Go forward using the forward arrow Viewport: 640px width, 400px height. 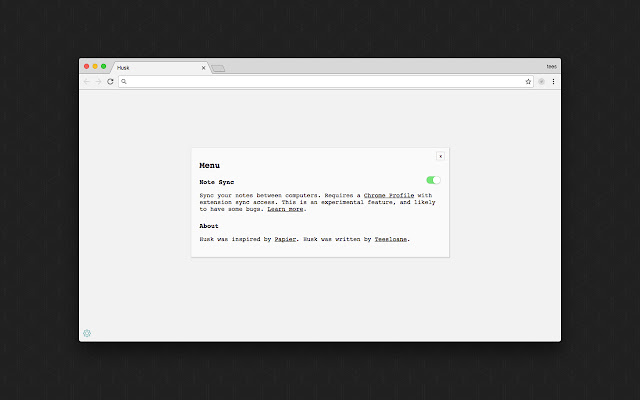(x=98, y=82)
